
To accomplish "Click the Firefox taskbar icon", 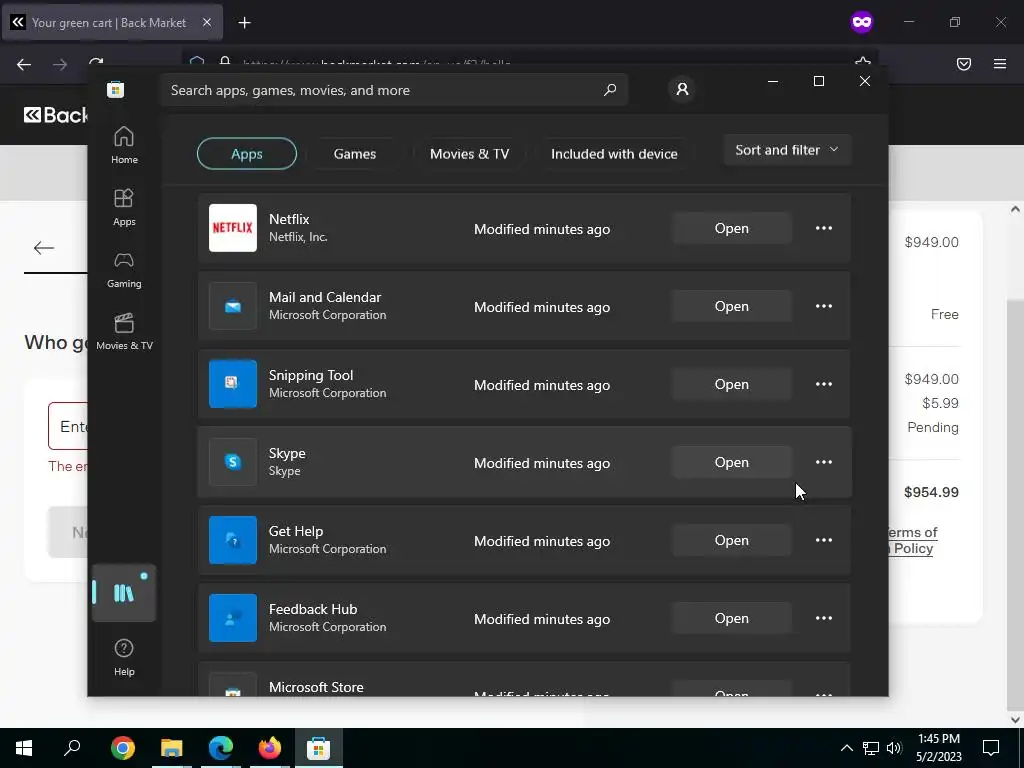I will coord(270,748).
